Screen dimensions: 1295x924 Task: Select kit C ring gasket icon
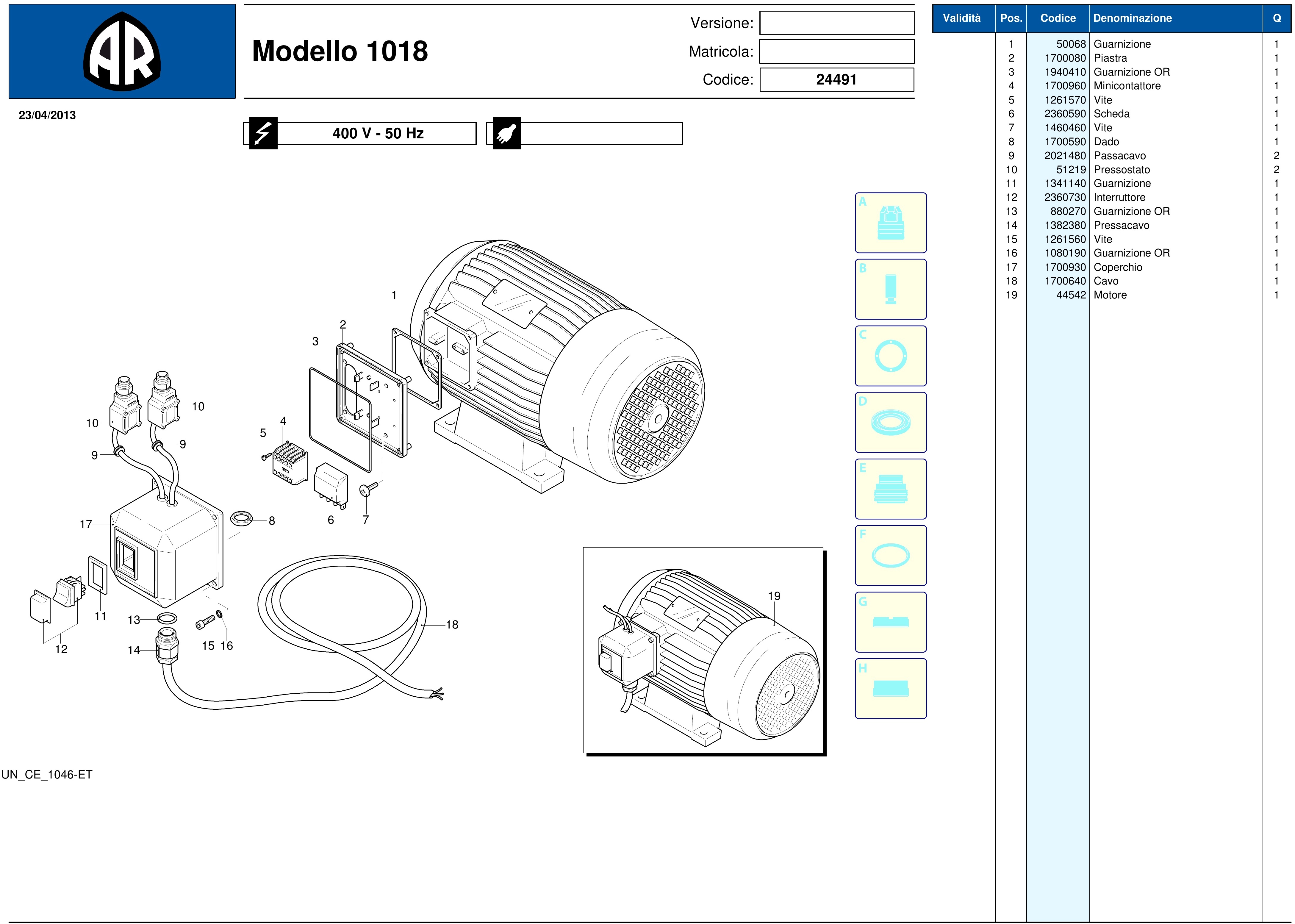(x=890, y=356)
